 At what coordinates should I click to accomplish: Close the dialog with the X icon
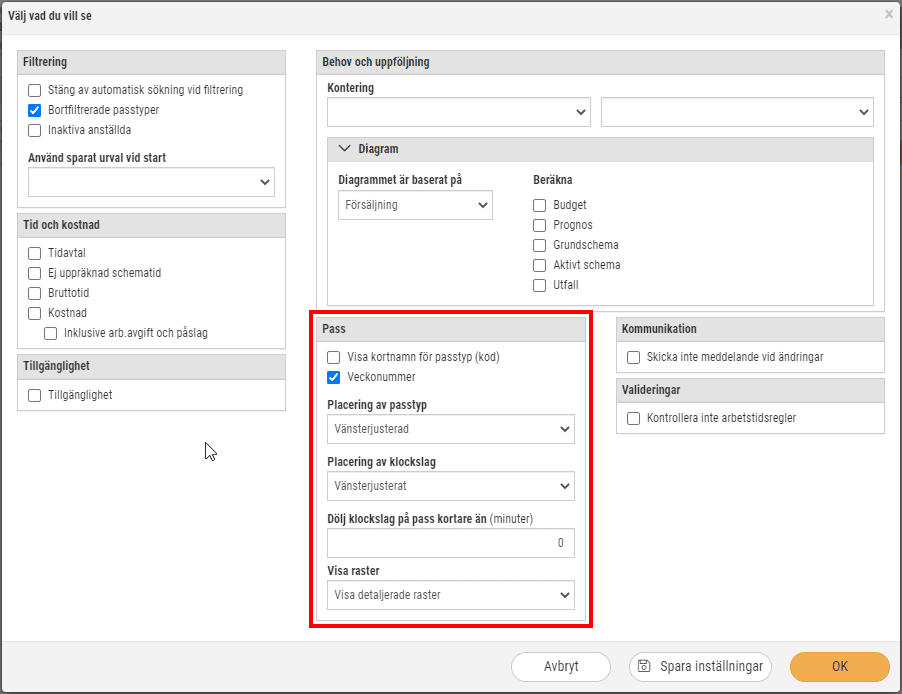889,14
